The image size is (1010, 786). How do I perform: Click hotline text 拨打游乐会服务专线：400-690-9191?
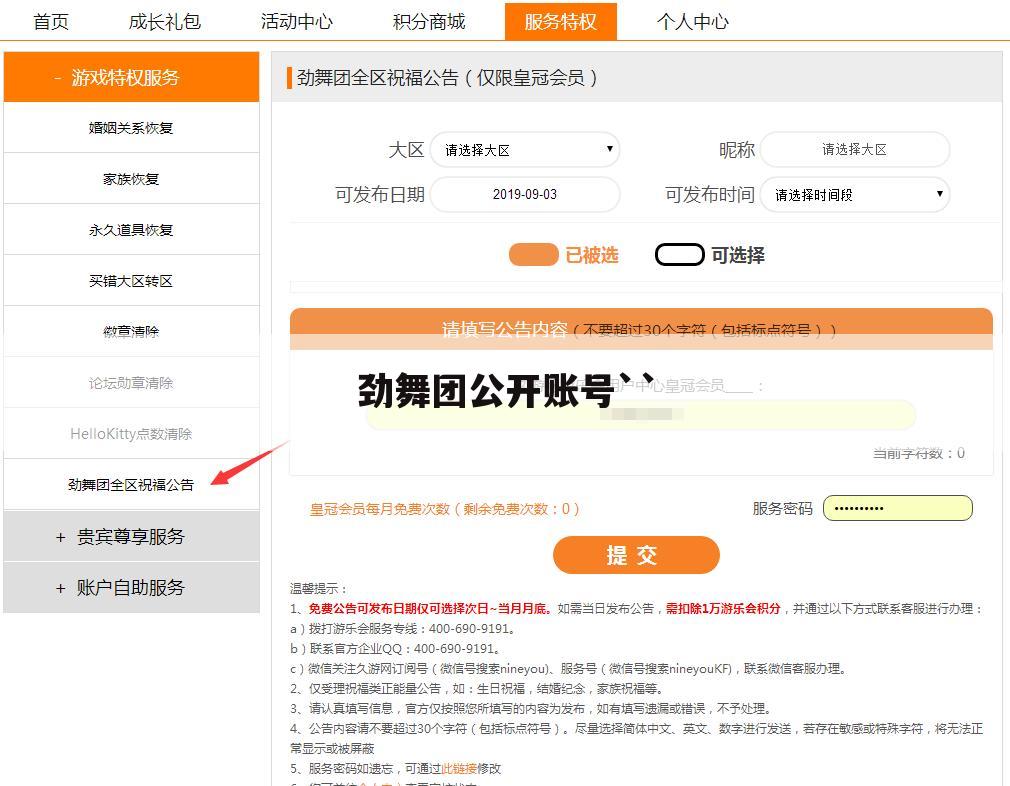(402, 628)
